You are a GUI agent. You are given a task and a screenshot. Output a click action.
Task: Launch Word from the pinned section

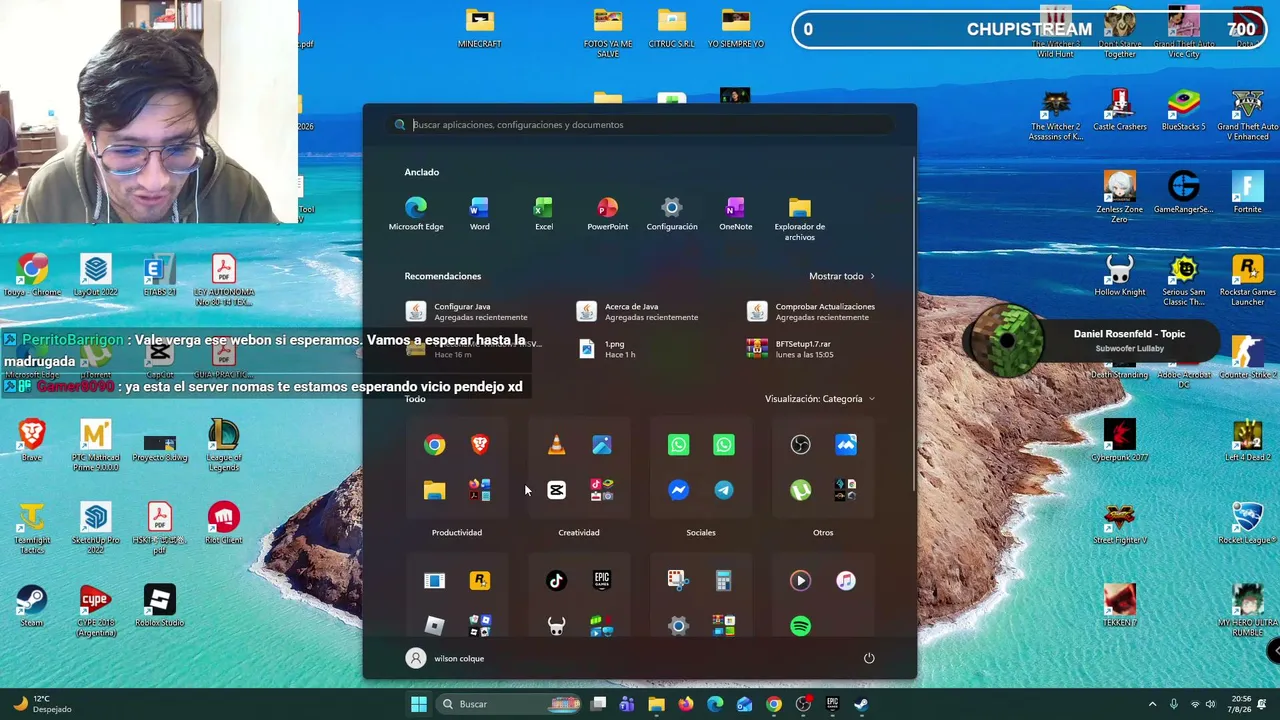(x=480, y=214)
